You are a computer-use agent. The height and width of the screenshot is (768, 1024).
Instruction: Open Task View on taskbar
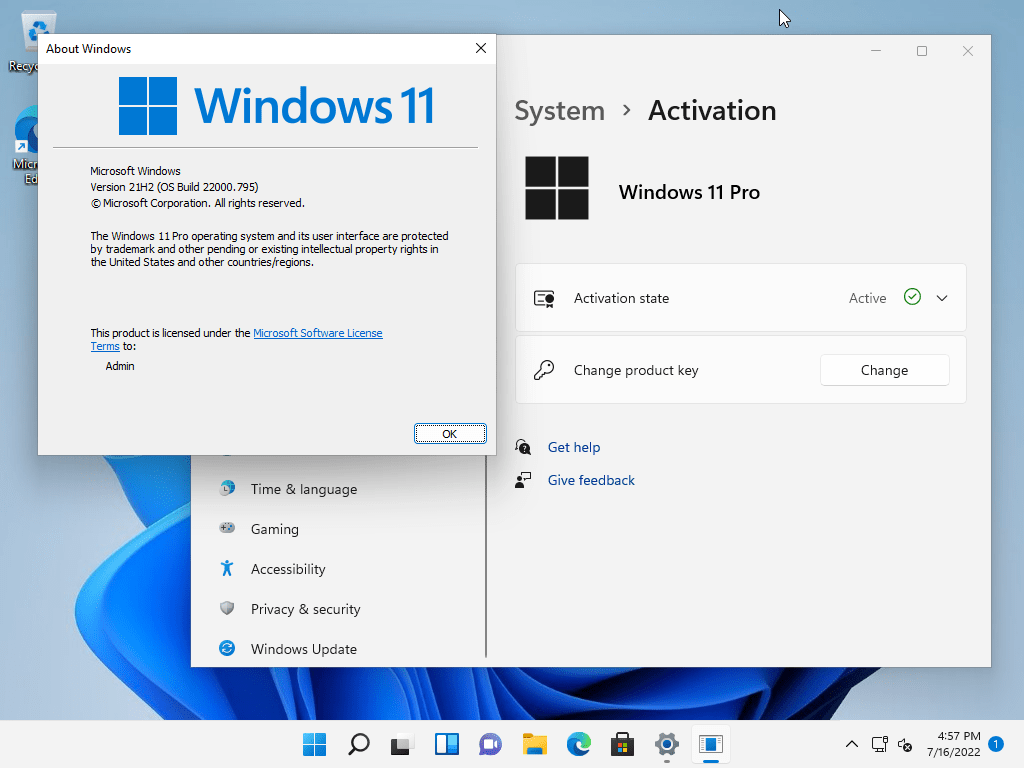click(402, 744)
